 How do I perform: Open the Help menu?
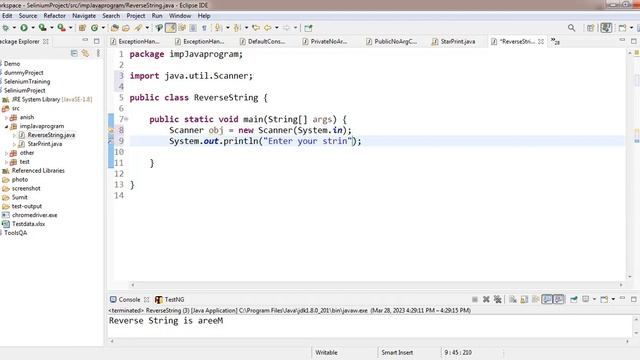coord(204,16)
